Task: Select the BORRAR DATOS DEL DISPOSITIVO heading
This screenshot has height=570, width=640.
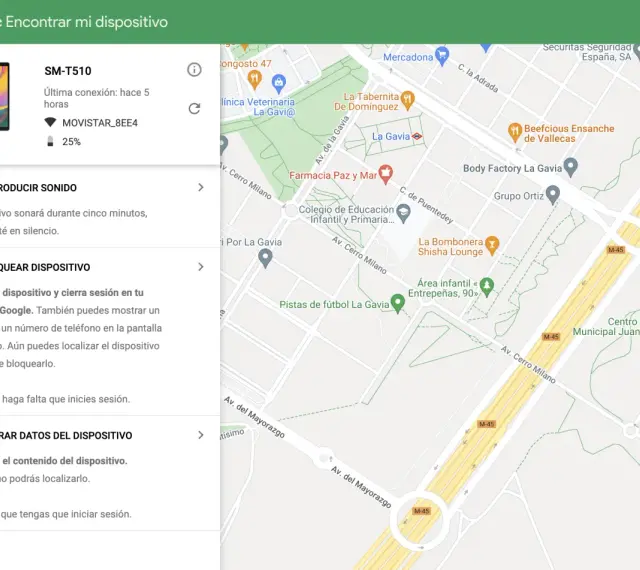Action: (66, 436)
